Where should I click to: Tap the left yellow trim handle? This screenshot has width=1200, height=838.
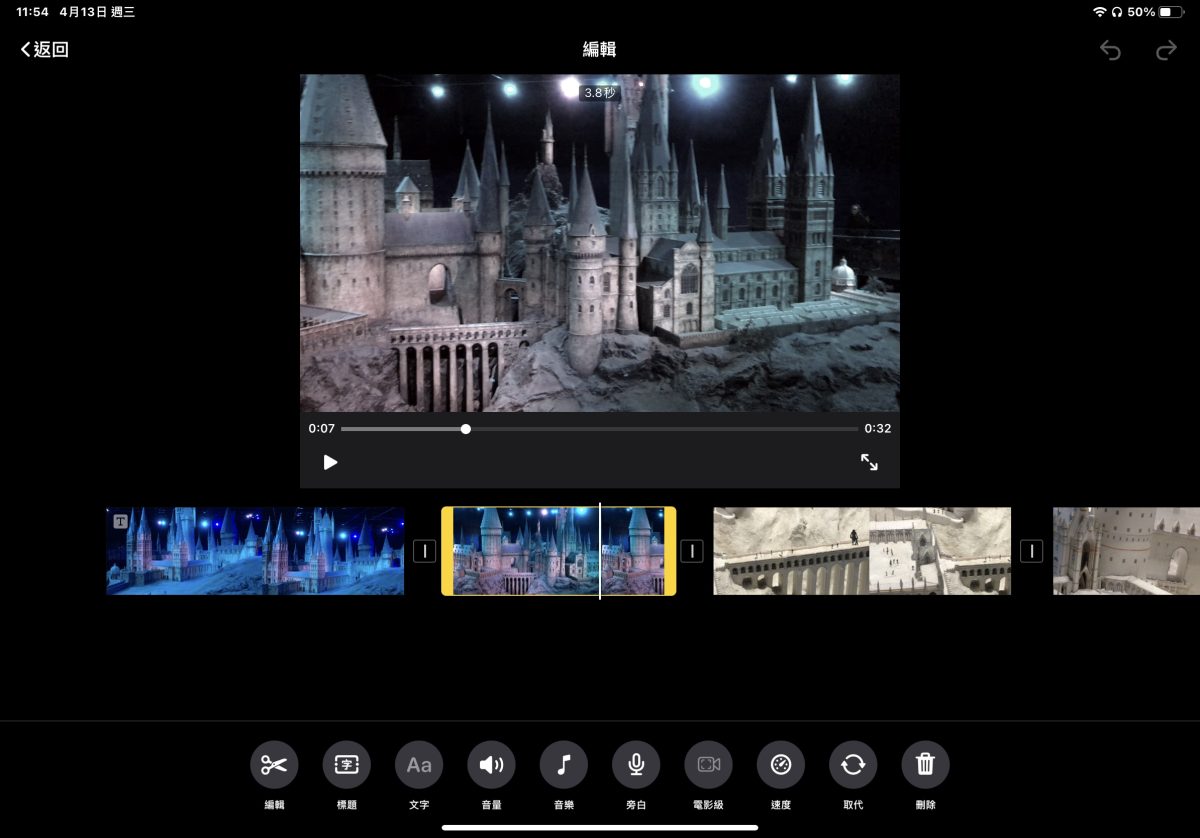(x=447, y=551)
